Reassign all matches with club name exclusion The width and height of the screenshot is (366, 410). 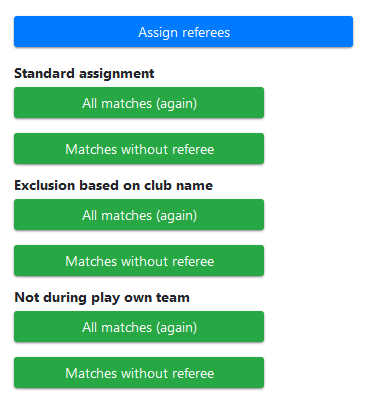[139, 215]
